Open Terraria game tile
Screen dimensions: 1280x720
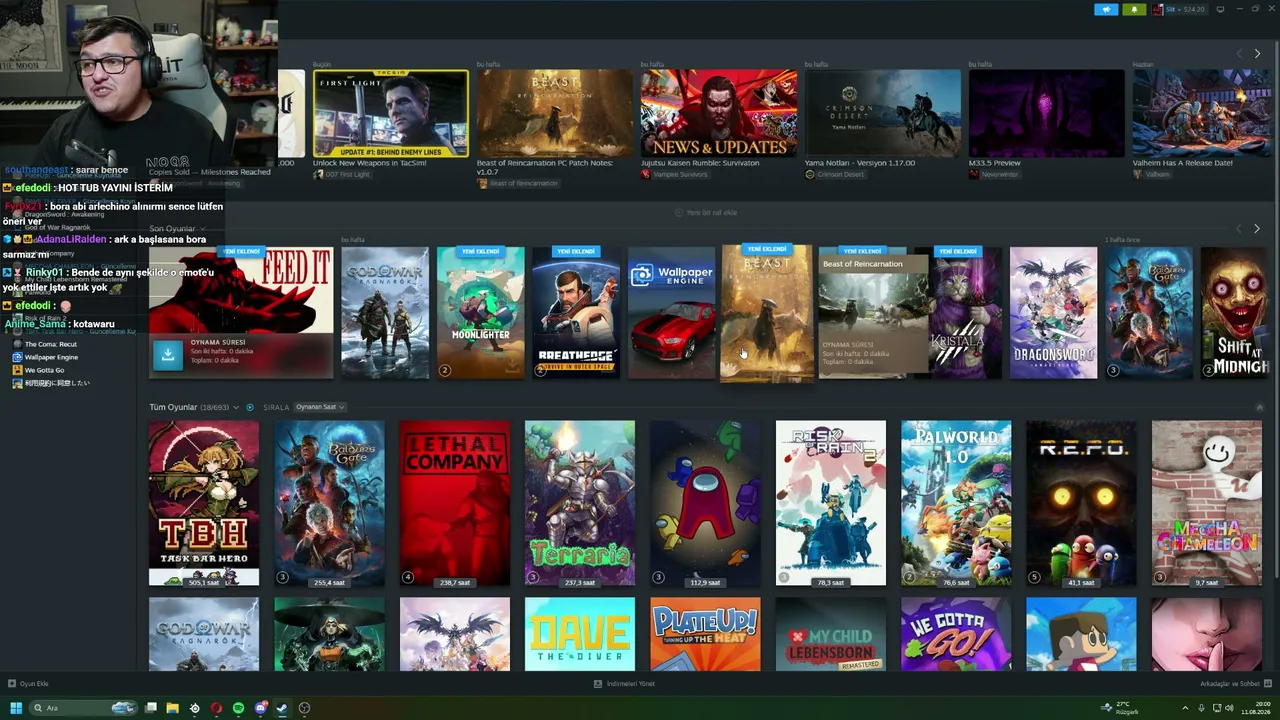(580, 503)
